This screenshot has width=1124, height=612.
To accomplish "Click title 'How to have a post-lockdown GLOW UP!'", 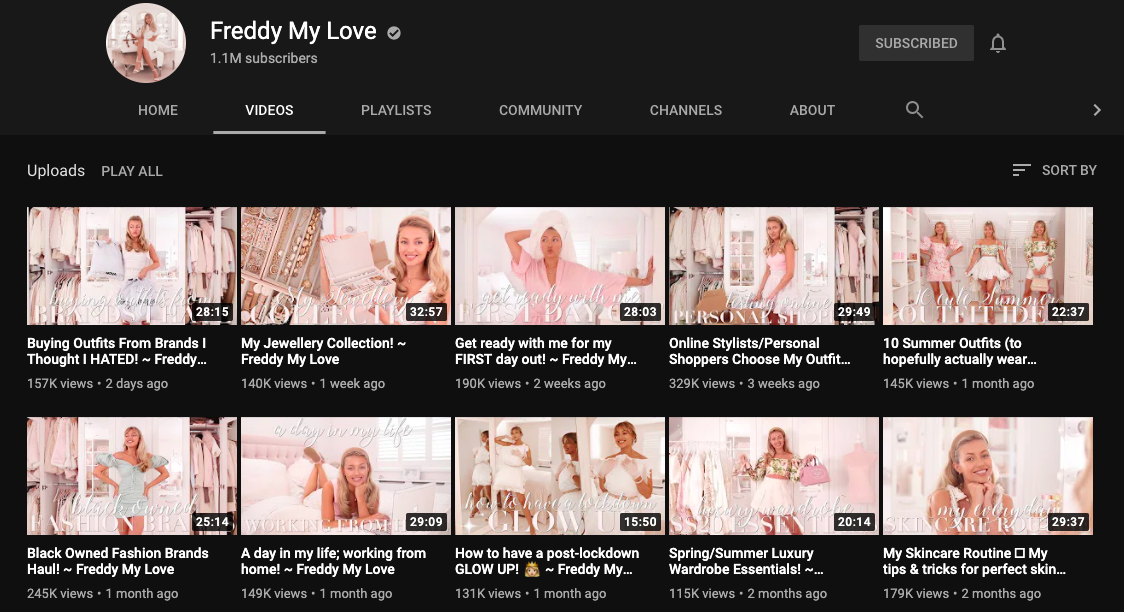I will tap(547, 561).
